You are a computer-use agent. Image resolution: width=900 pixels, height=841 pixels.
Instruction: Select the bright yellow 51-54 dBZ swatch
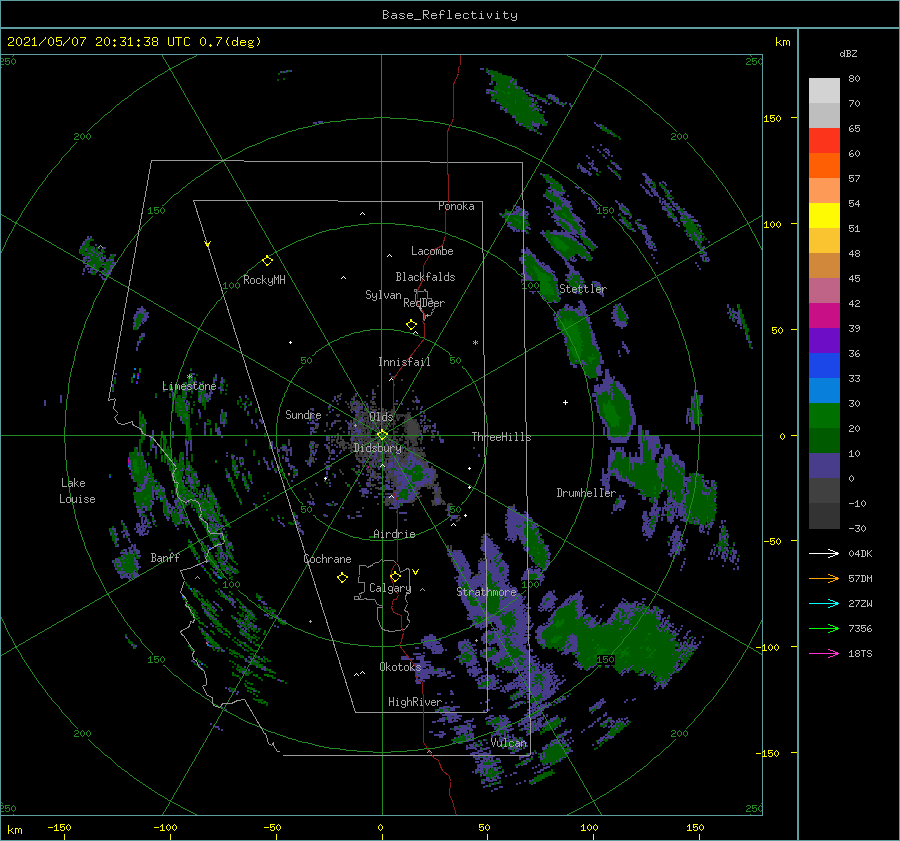click(824, 216)
